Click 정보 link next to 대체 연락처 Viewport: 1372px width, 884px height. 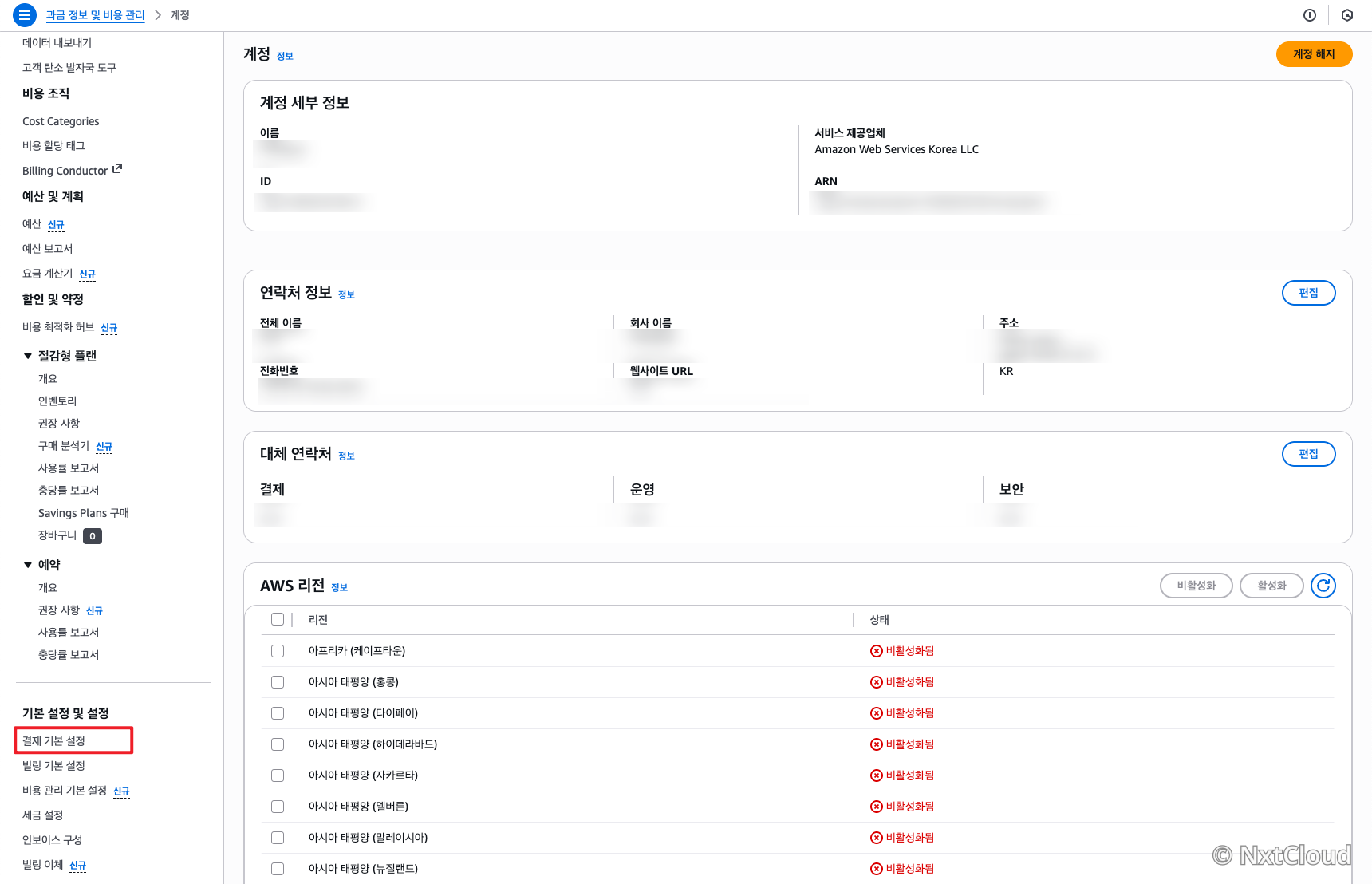pyautogui.click(x=346, y=456)
